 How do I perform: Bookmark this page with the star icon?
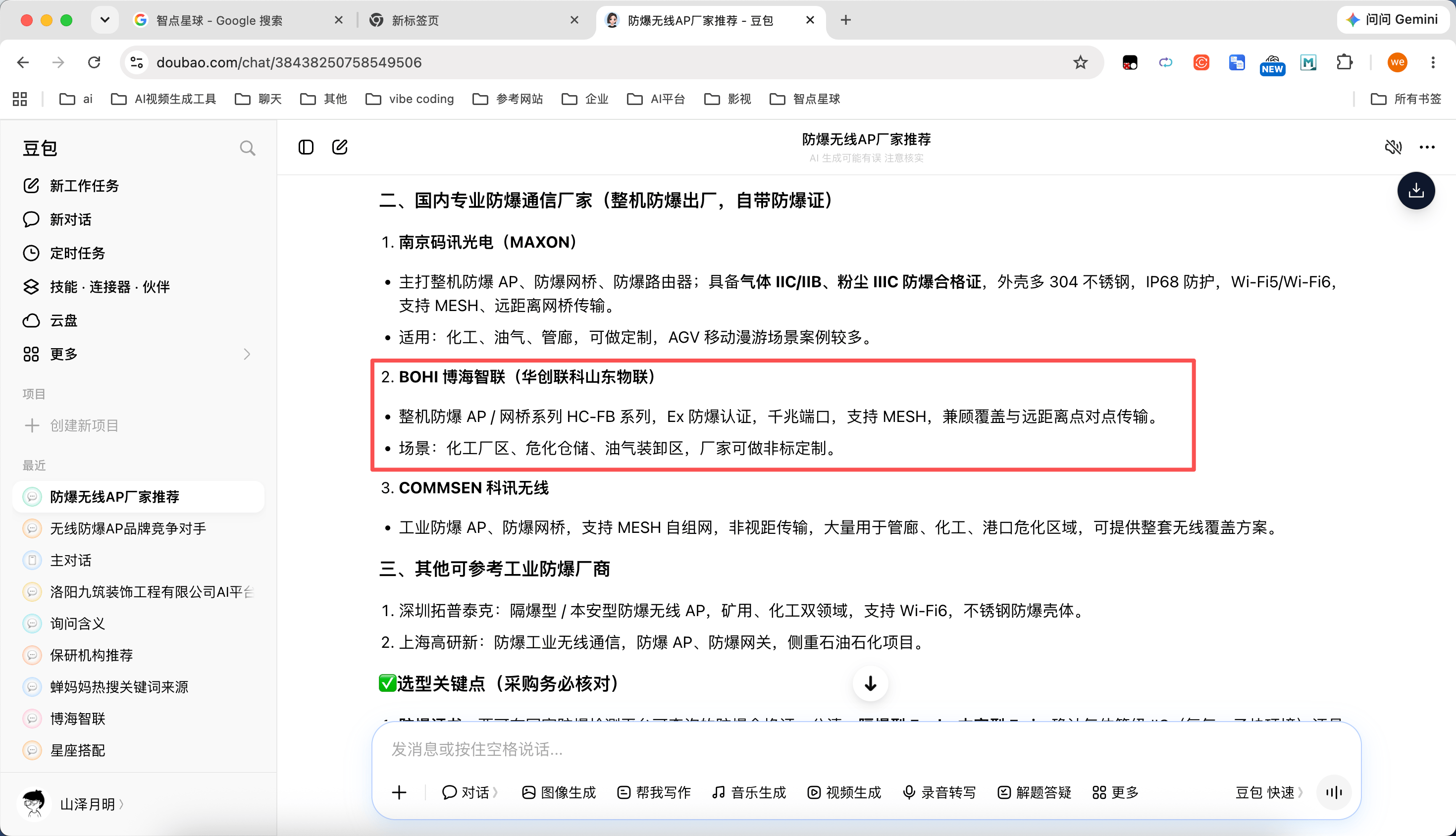click(1080, 62)
